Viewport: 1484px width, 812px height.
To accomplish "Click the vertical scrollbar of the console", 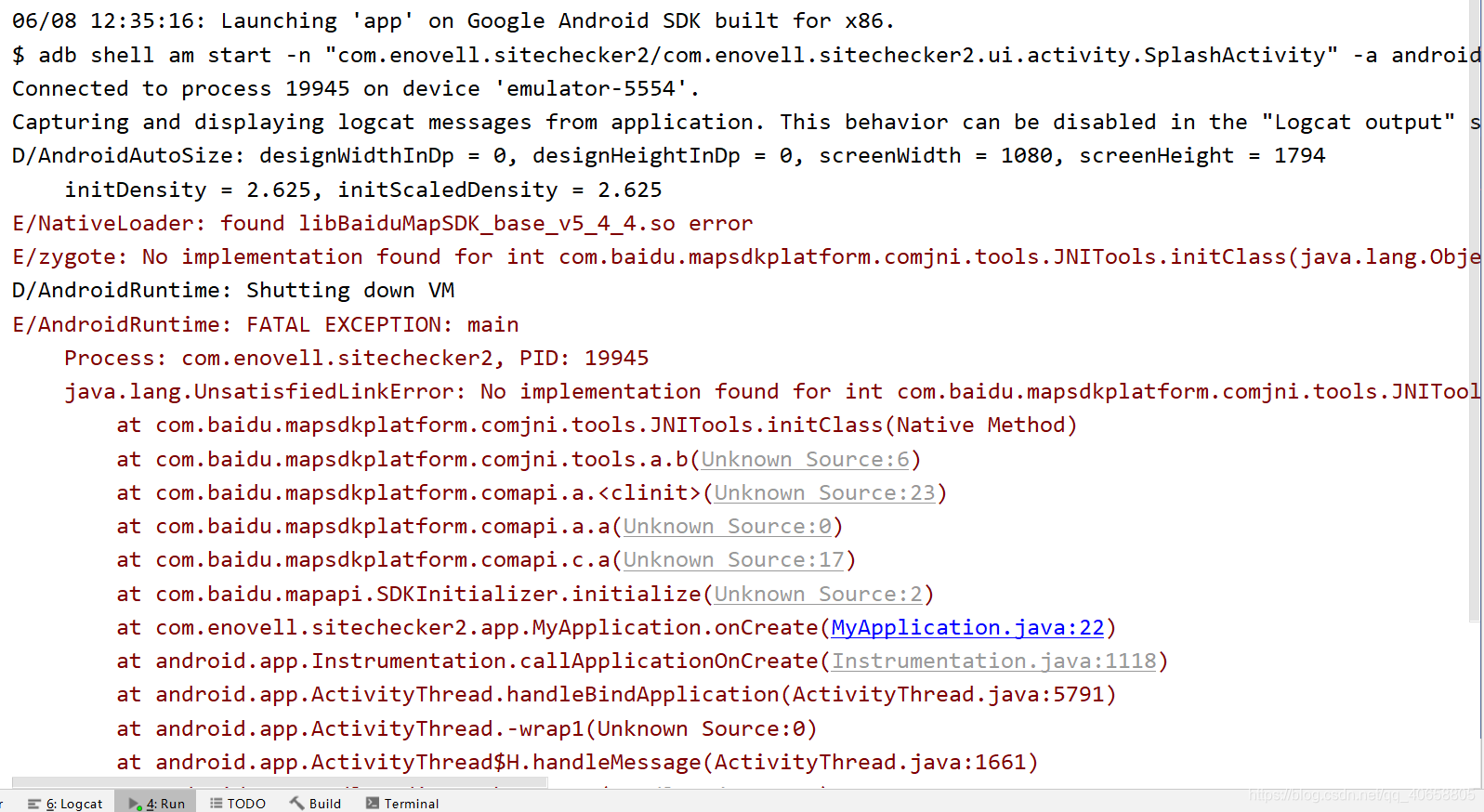I will (1476, 310).
